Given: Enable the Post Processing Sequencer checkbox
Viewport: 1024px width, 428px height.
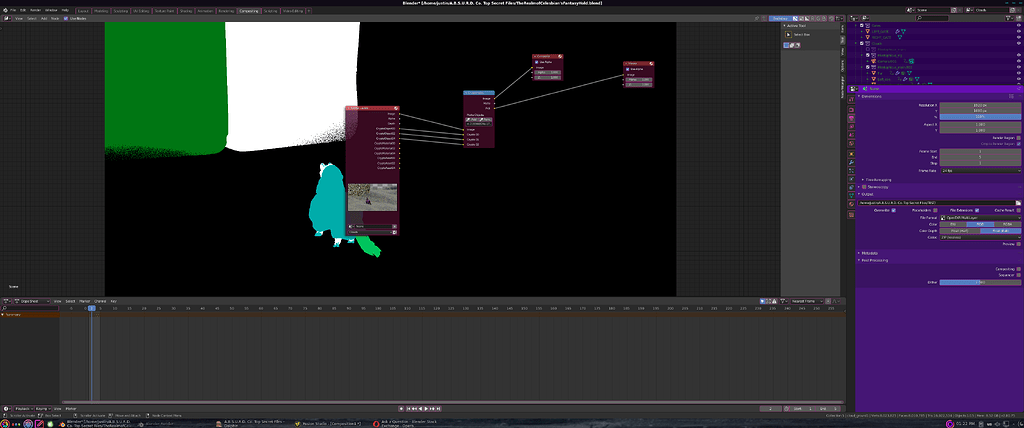Looking at the screenshot, I should [x=1019, y=275].
